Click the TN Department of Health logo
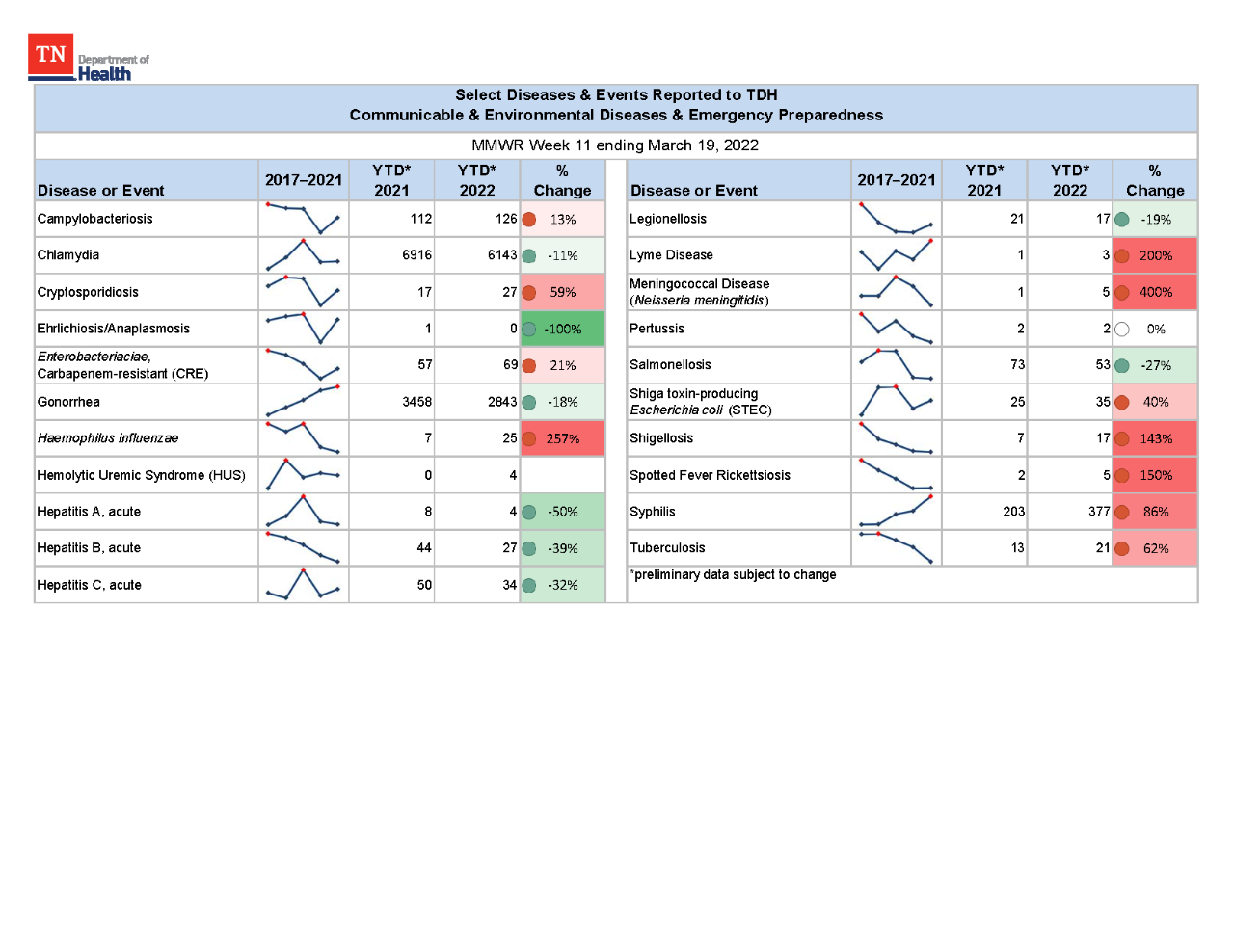 (89, 58)
